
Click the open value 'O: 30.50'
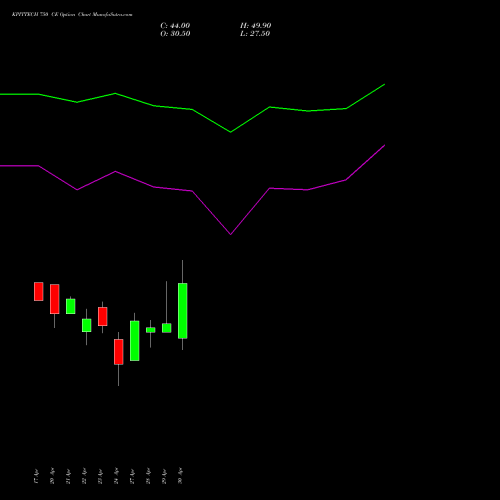pyautogui.click(x=175, y=34)
